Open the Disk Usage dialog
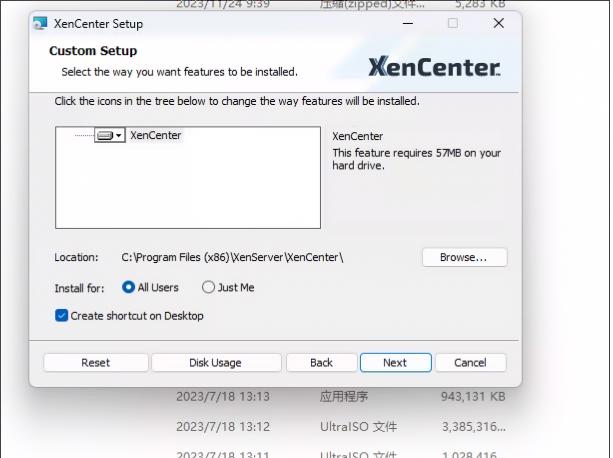This screenshot has height=458, width=613. point(216,363)
